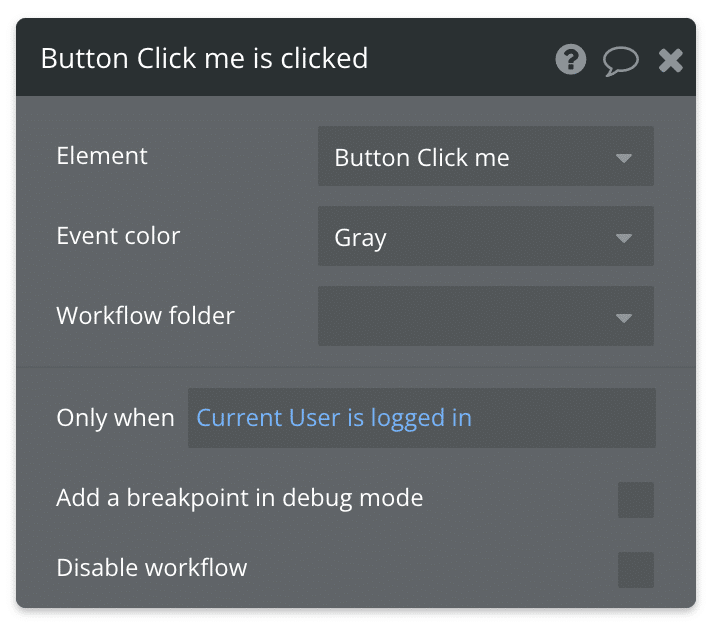The width and height of the screenshot is (716, 624).
Task: Tick the Disable workflow checkbox
Action: [636, 570]
